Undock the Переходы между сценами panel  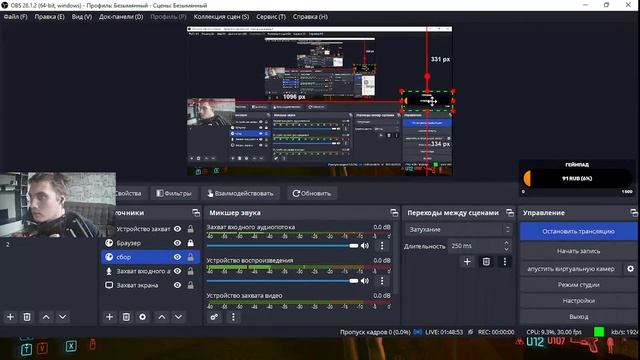tap(510, 213)
